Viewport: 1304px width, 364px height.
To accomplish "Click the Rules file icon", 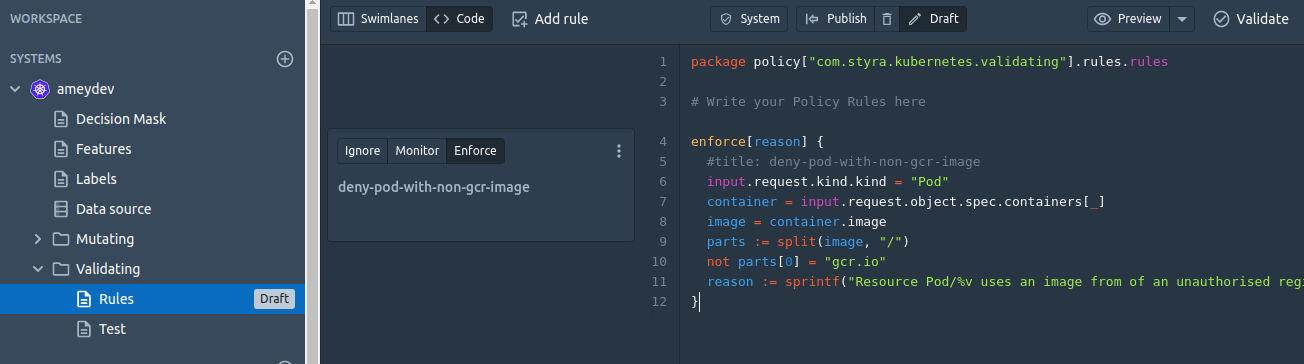I will pos(84,299).
